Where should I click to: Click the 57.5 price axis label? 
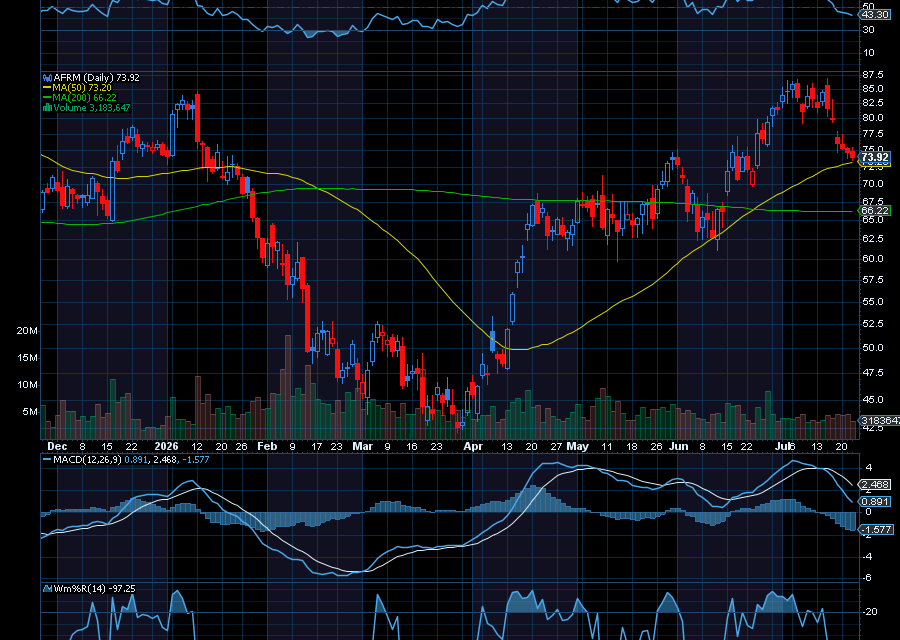click(872, 280)
